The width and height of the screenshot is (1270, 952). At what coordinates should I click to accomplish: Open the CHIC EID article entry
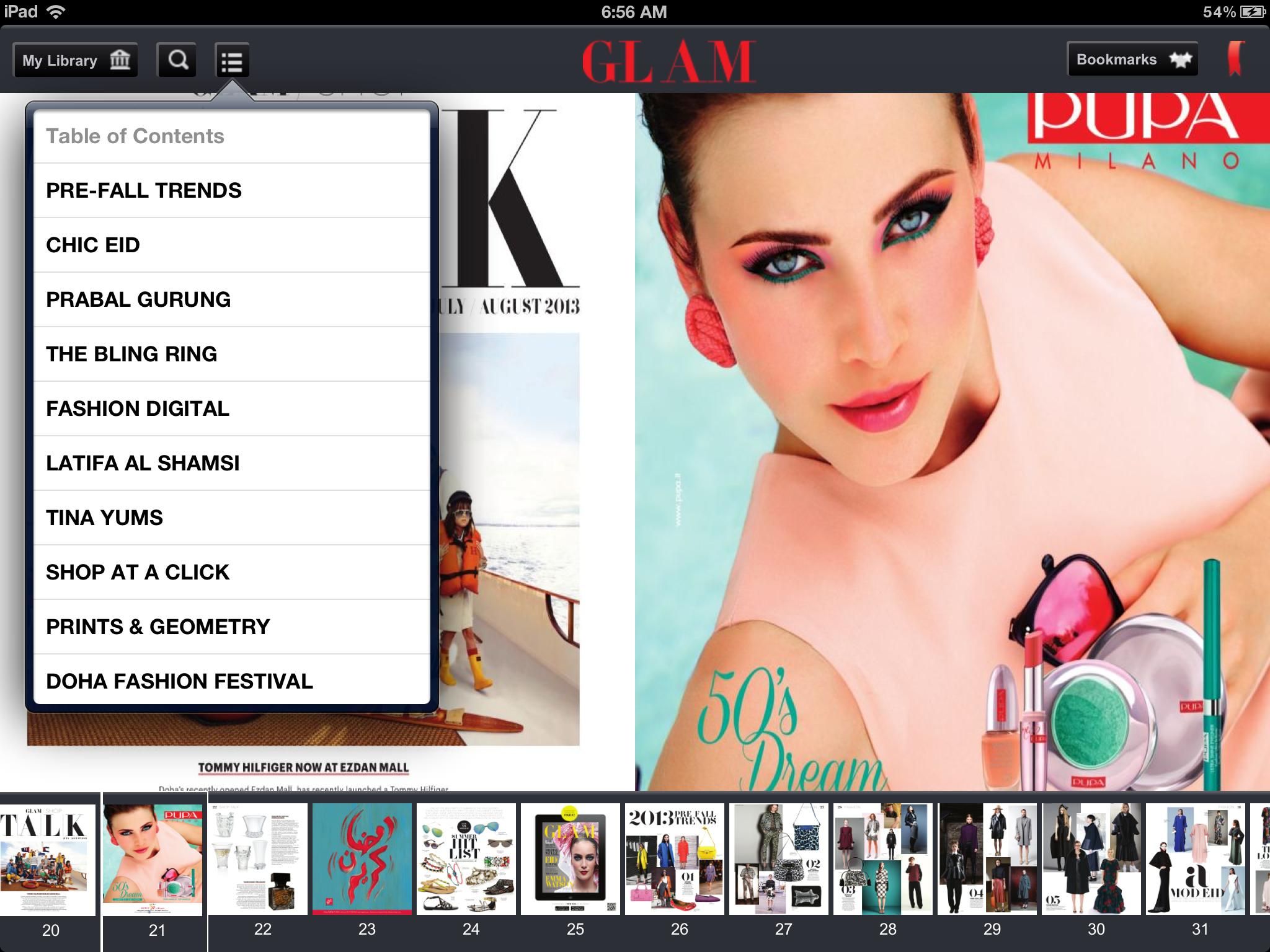(93, 244)
